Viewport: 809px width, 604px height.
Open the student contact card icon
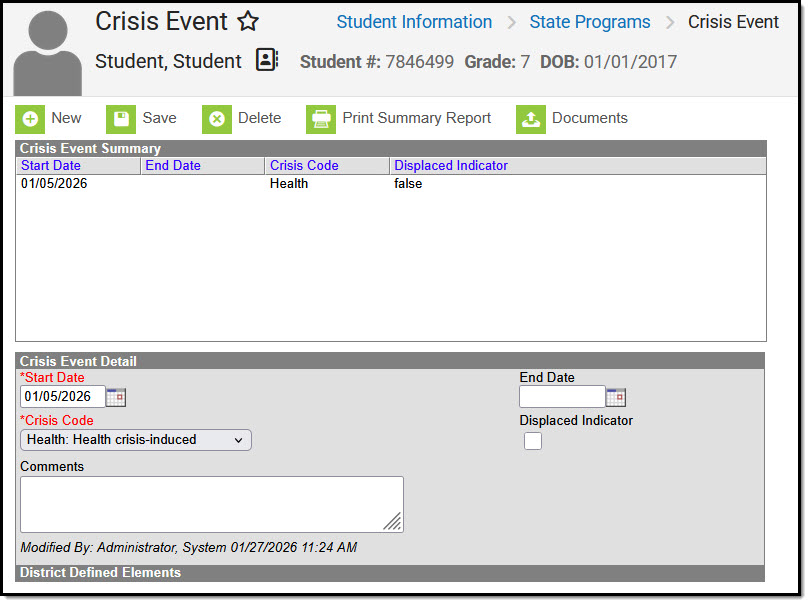pos(267,60)
